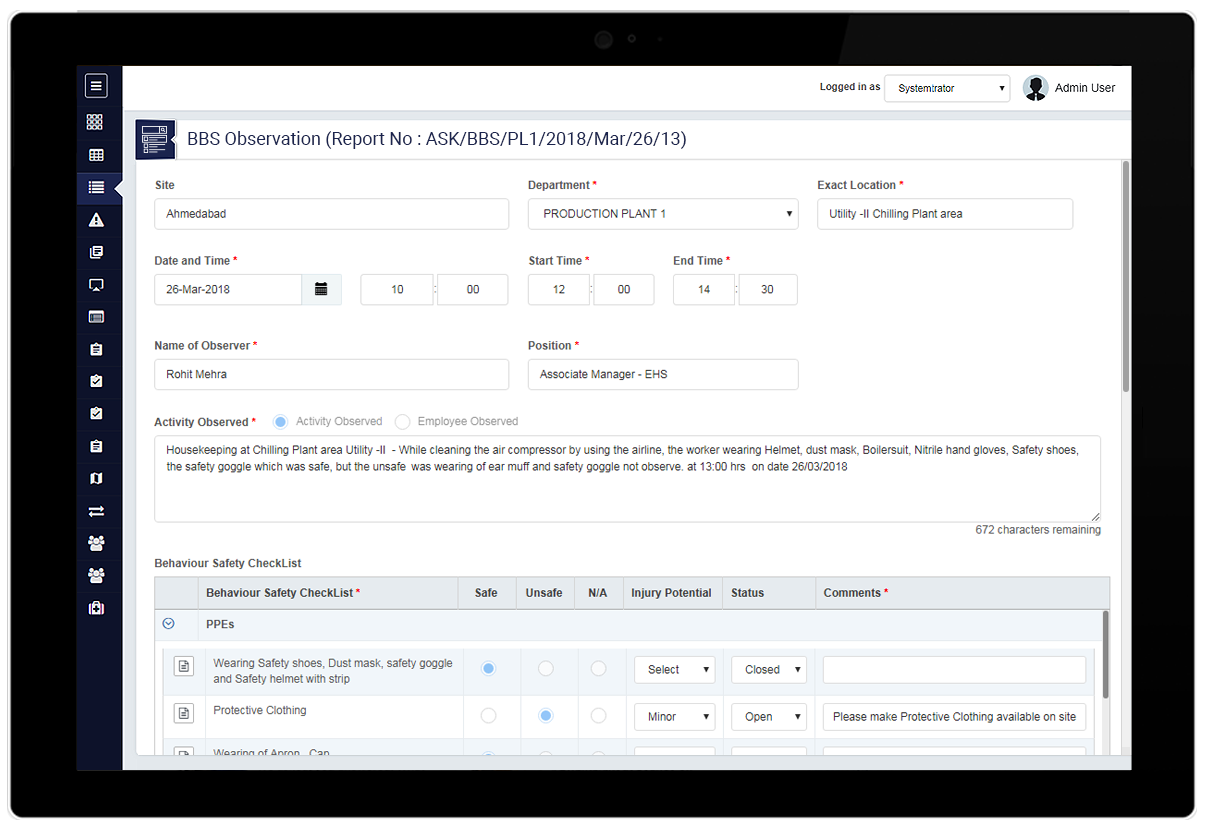The image size is (1205, 828).
Task: Open the warning triangle sidebar icon
Action: pyautogui.click(x=96, y=220)
